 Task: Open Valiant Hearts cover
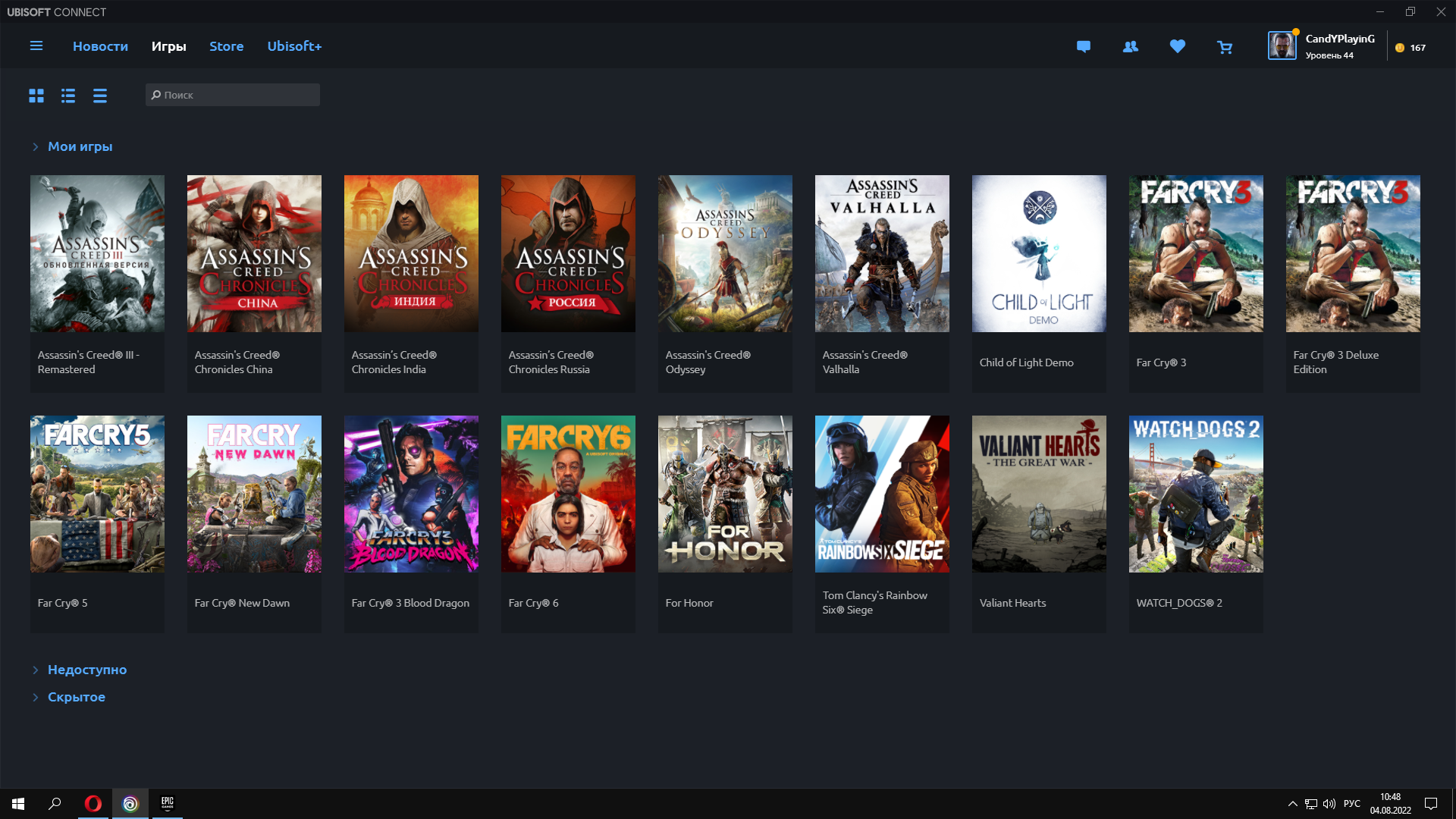coord(1039,494)
